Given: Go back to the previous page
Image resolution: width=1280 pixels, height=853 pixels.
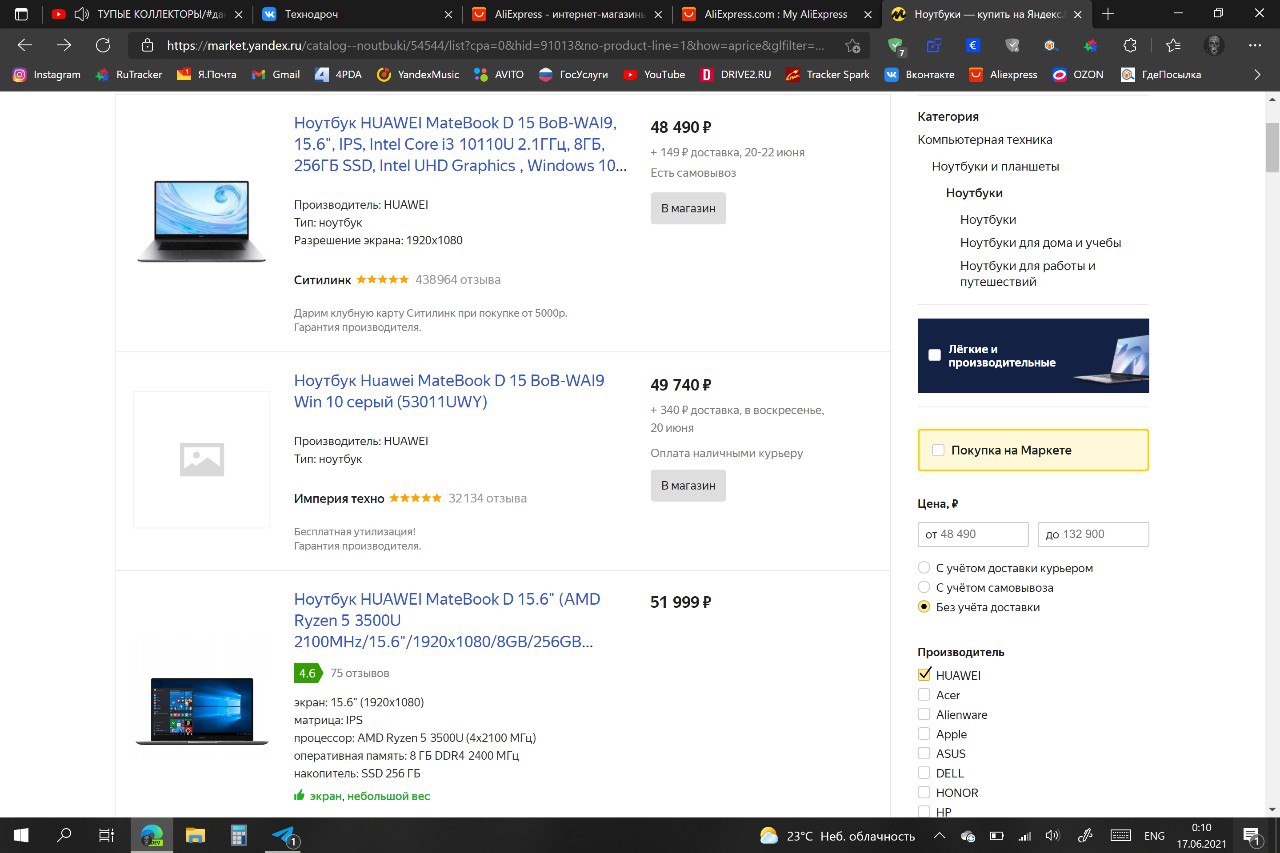Looking at the screenshot, I should pyautogui.click(x=25, y=45).
